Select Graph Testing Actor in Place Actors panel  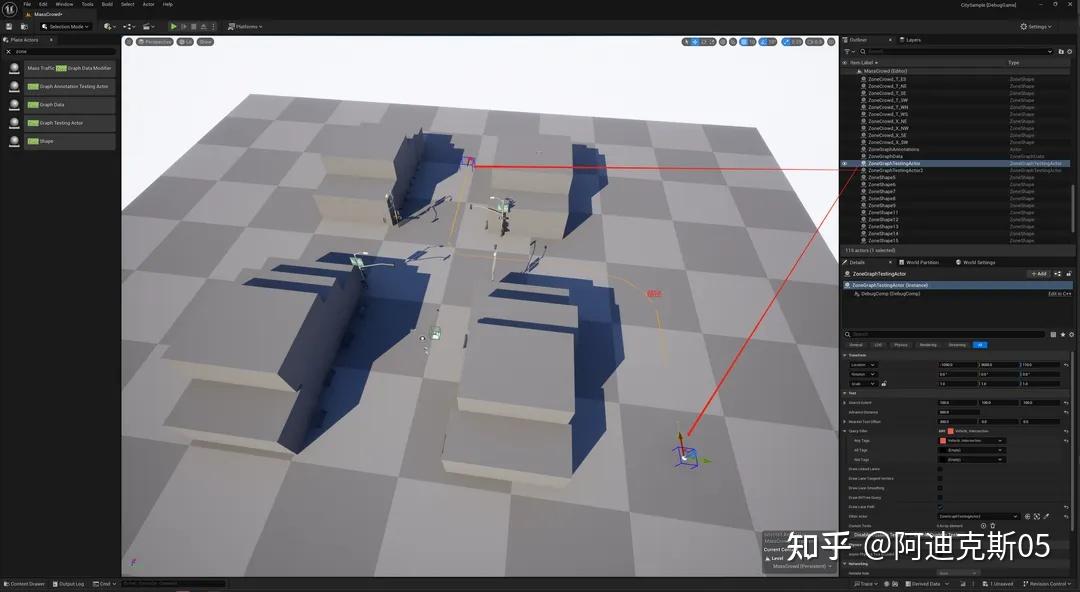(x=70, y=124)
